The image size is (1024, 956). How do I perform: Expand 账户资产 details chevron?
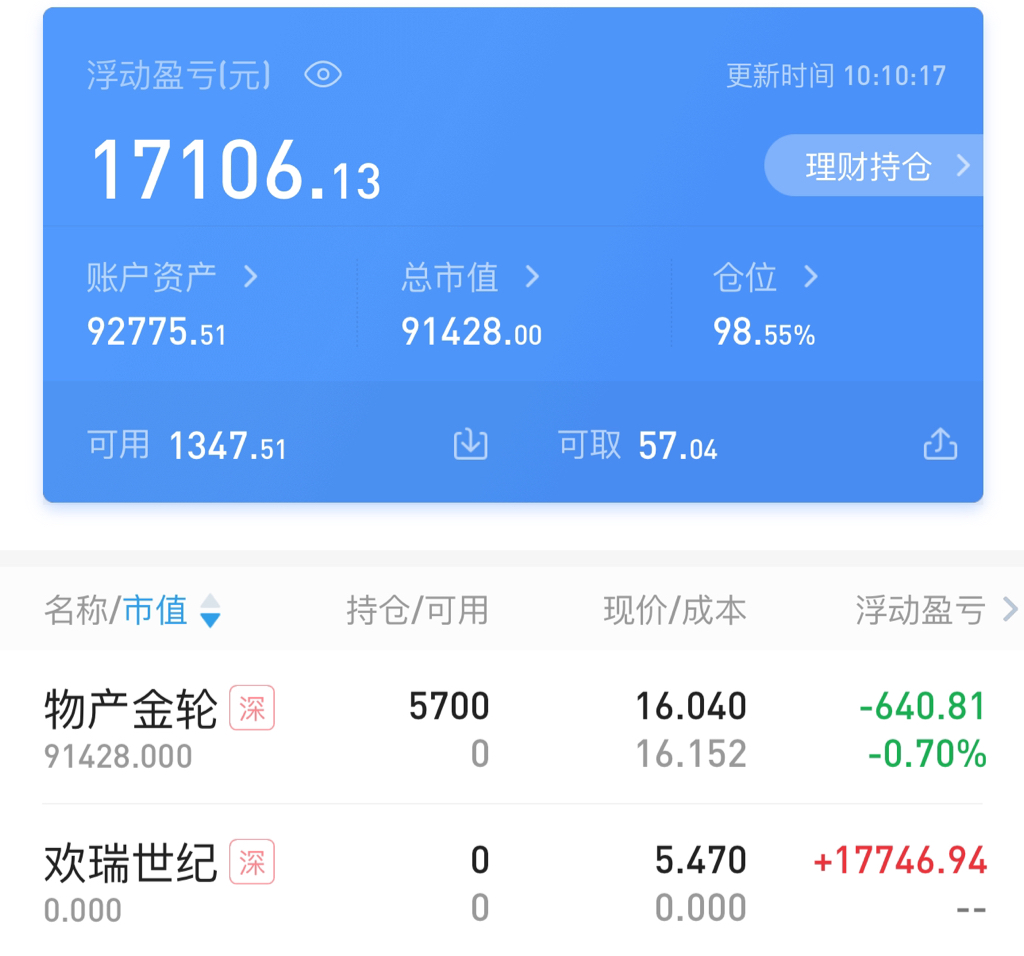(250, 277)
